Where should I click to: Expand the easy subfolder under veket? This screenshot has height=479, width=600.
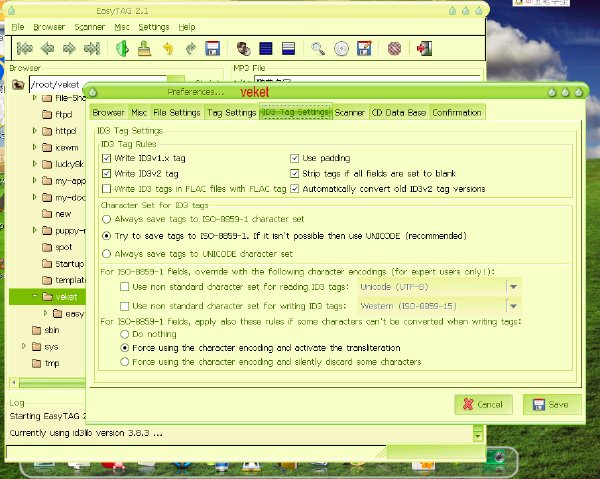click(x=45, y=313)
